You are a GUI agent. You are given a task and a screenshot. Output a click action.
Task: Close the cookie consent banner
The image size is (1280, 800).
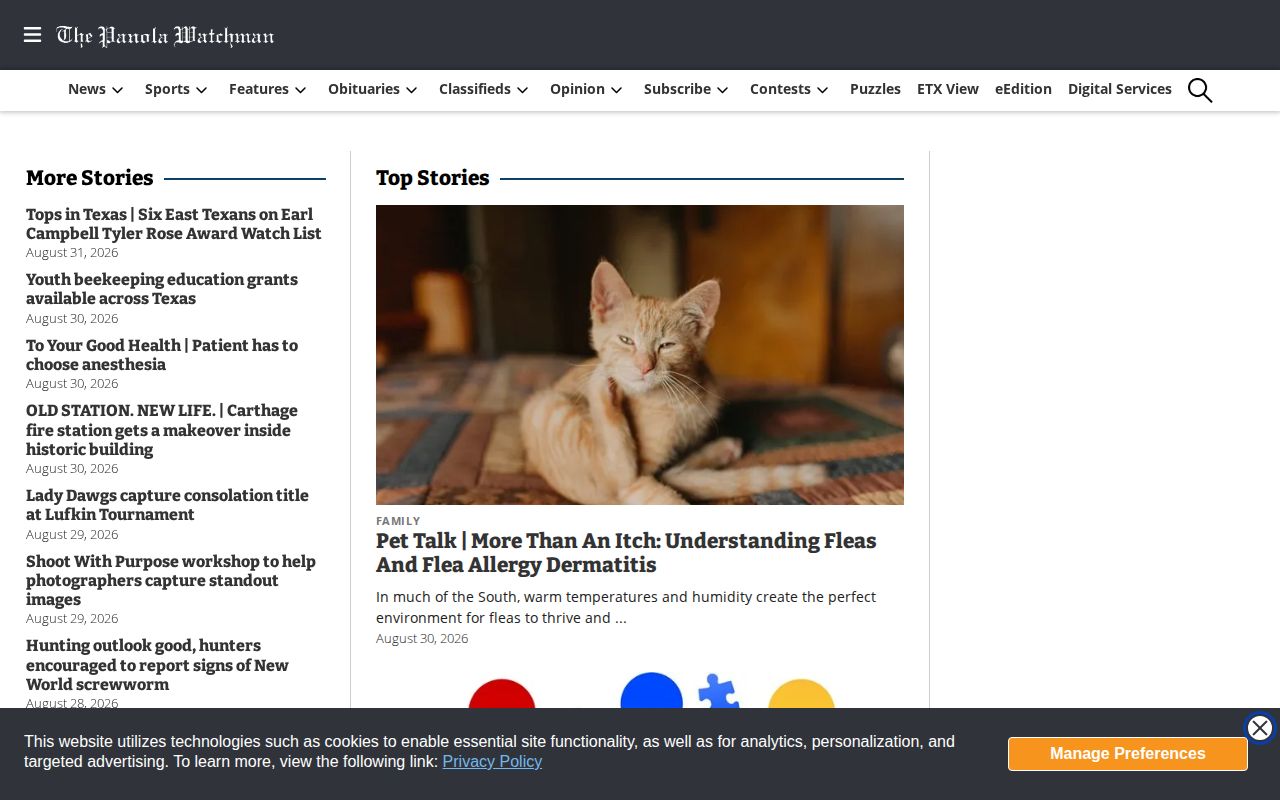(x=1260, y=728)
